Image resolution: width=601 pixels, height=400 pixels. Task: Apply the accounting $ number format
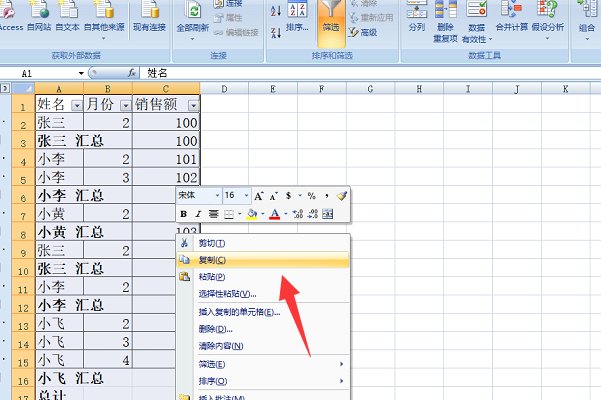[288, 196]
